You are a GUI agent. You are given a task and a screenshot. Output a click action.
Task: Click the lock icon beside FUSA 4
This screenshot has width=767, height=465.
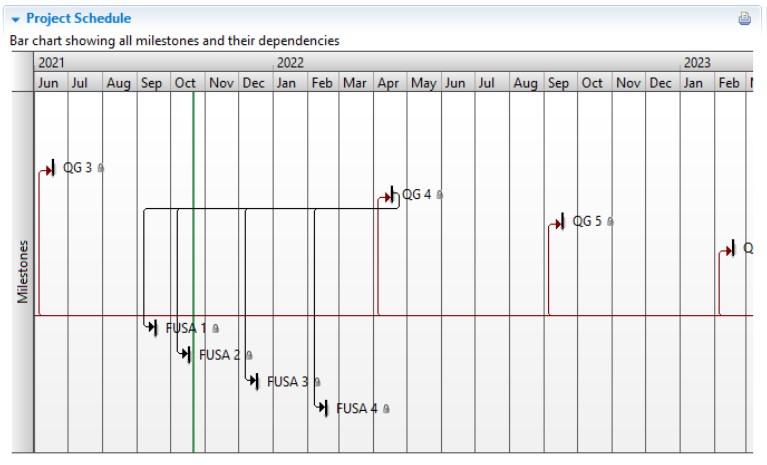pyautogui.click(x=386, y=408)
